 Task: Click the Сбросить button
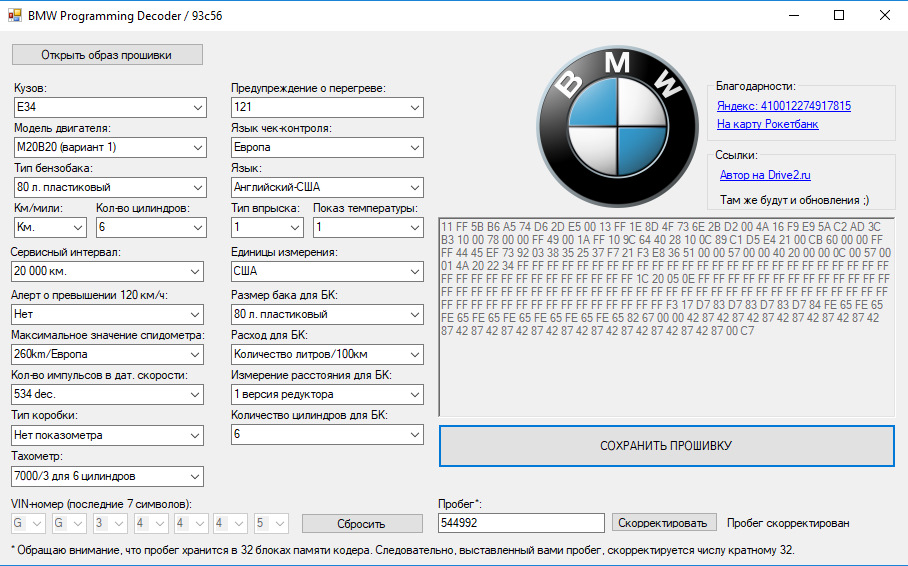[x=362, y=524]
